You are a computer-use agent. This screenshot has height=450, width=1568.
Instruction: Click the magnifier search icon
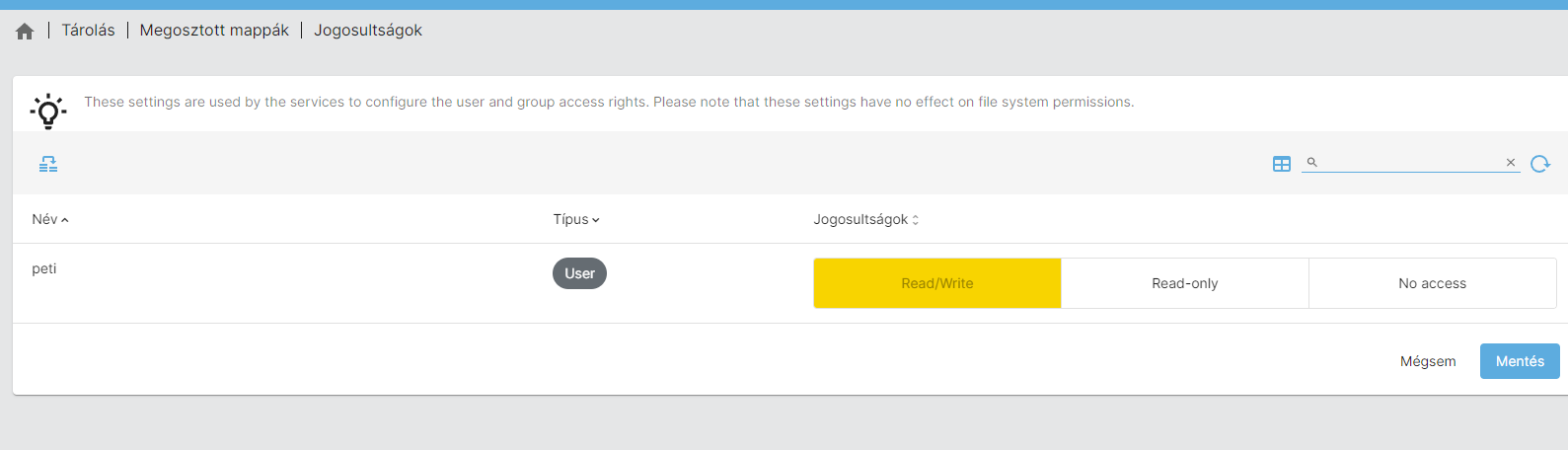pyautogui.click(x=1312, y=162)
